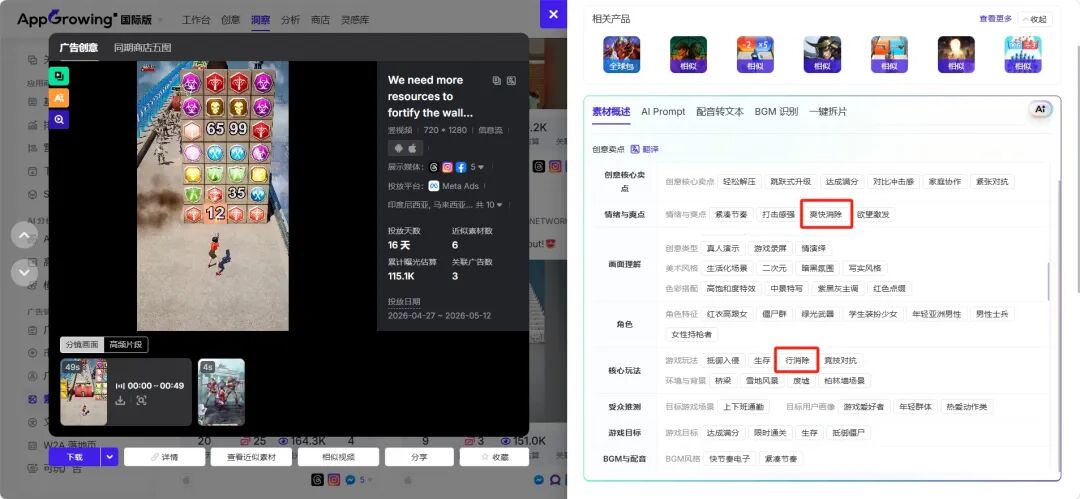Screen dimensions: 1080x499
Task: Select the 限时通关 tag
Action: pos(769,433)
